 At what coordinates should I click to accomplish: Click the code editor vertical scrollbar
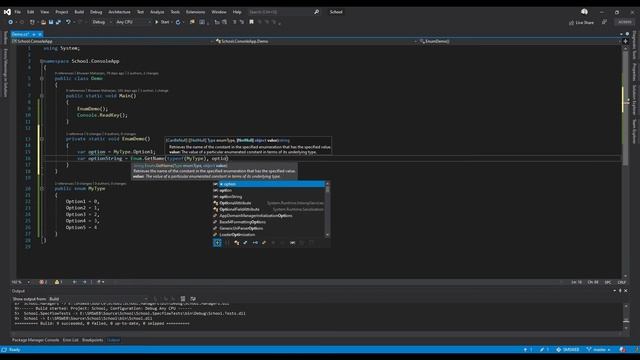625,162
